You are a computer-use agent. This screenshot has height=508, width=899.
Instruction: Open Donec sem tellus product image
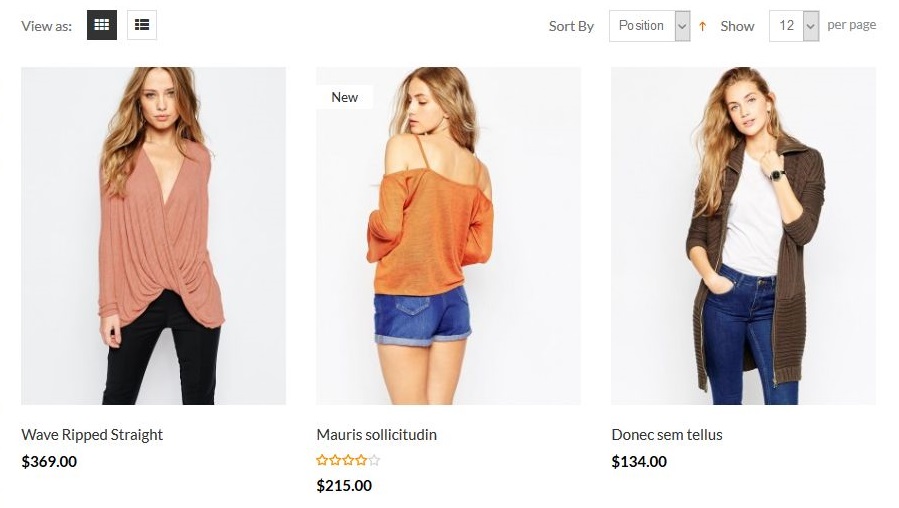743,236
